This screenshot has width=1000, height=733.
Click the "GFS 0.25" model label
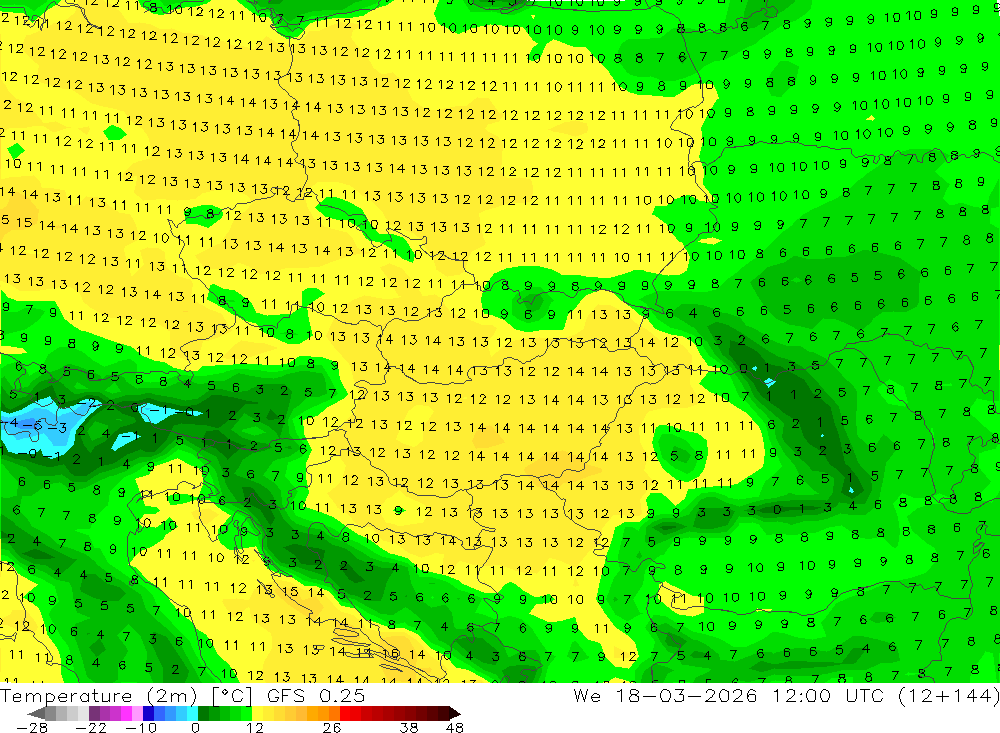coord(316,696)
